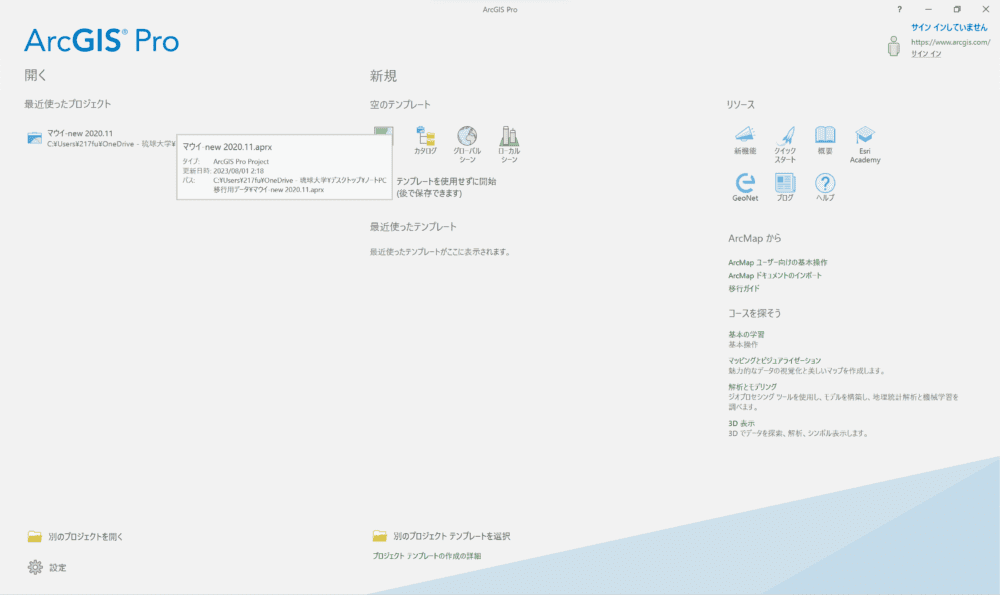Restore down the ArcGIS Pro window
The image size is (1000, 595).
957,10
